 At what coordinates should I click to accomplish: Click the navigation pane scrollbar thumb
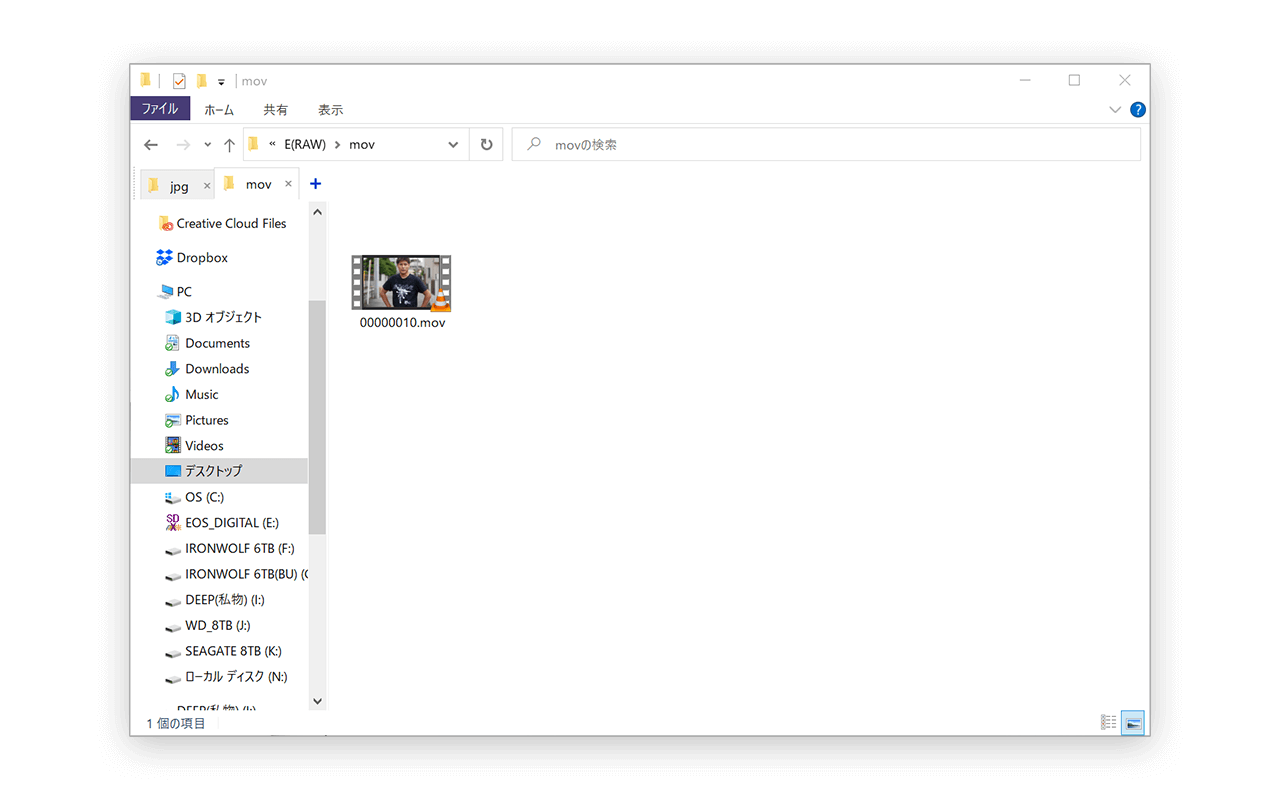tap(318, 417)
